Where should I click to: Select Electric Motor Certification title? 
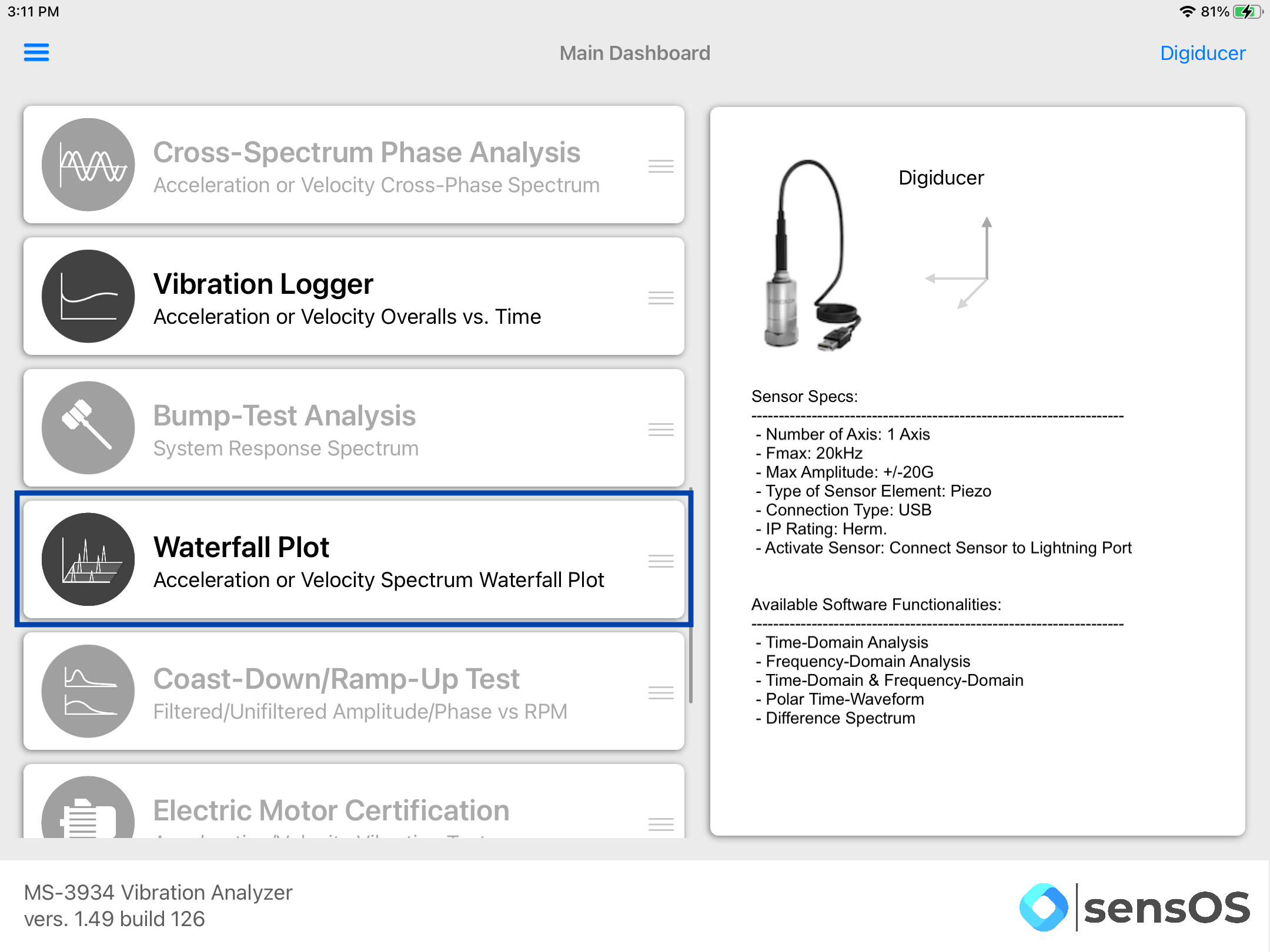click(x=332, y=810)
